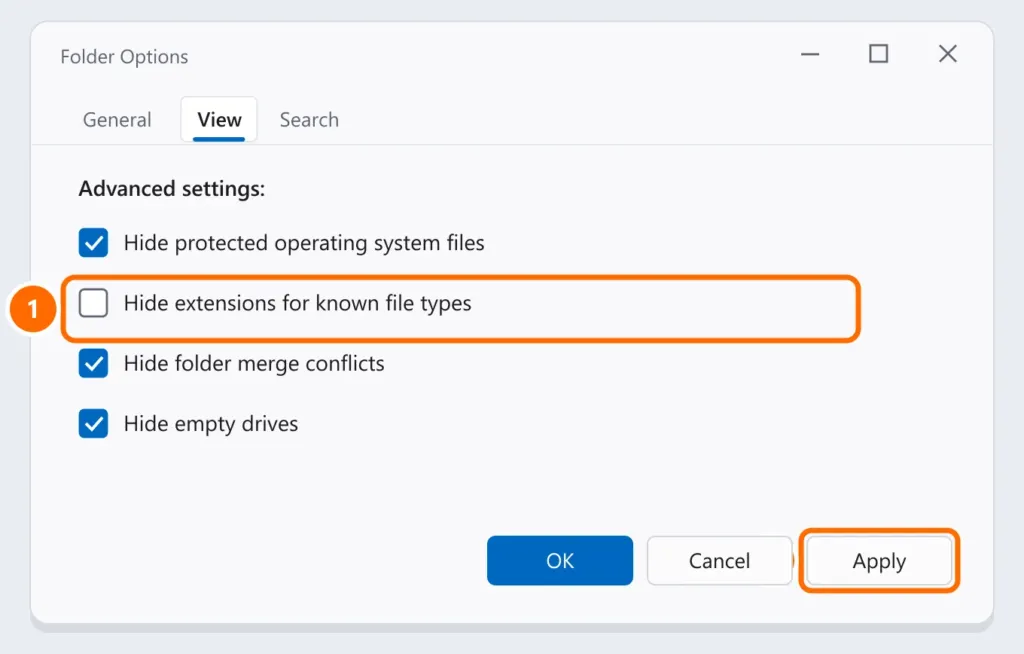1024x654 pixels.
Task: Open the Search tab
Action: point(310,120)
